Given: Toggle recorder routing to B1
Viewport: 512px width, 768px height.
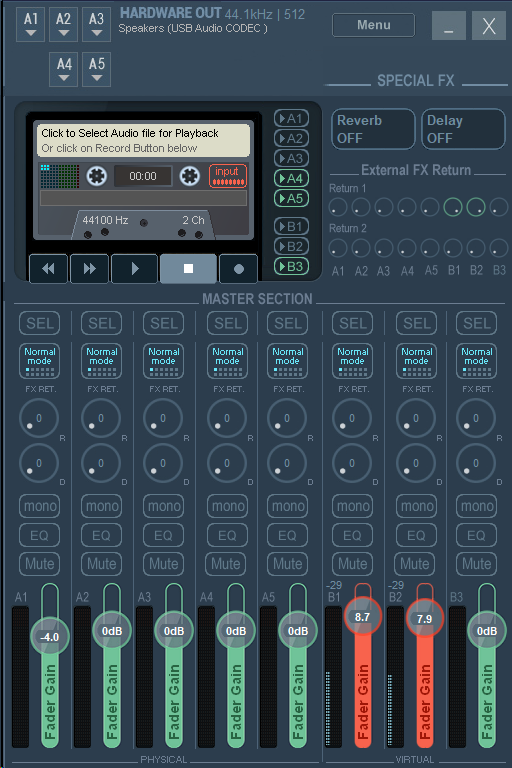Looking at the screenshot, I should 292,226.
